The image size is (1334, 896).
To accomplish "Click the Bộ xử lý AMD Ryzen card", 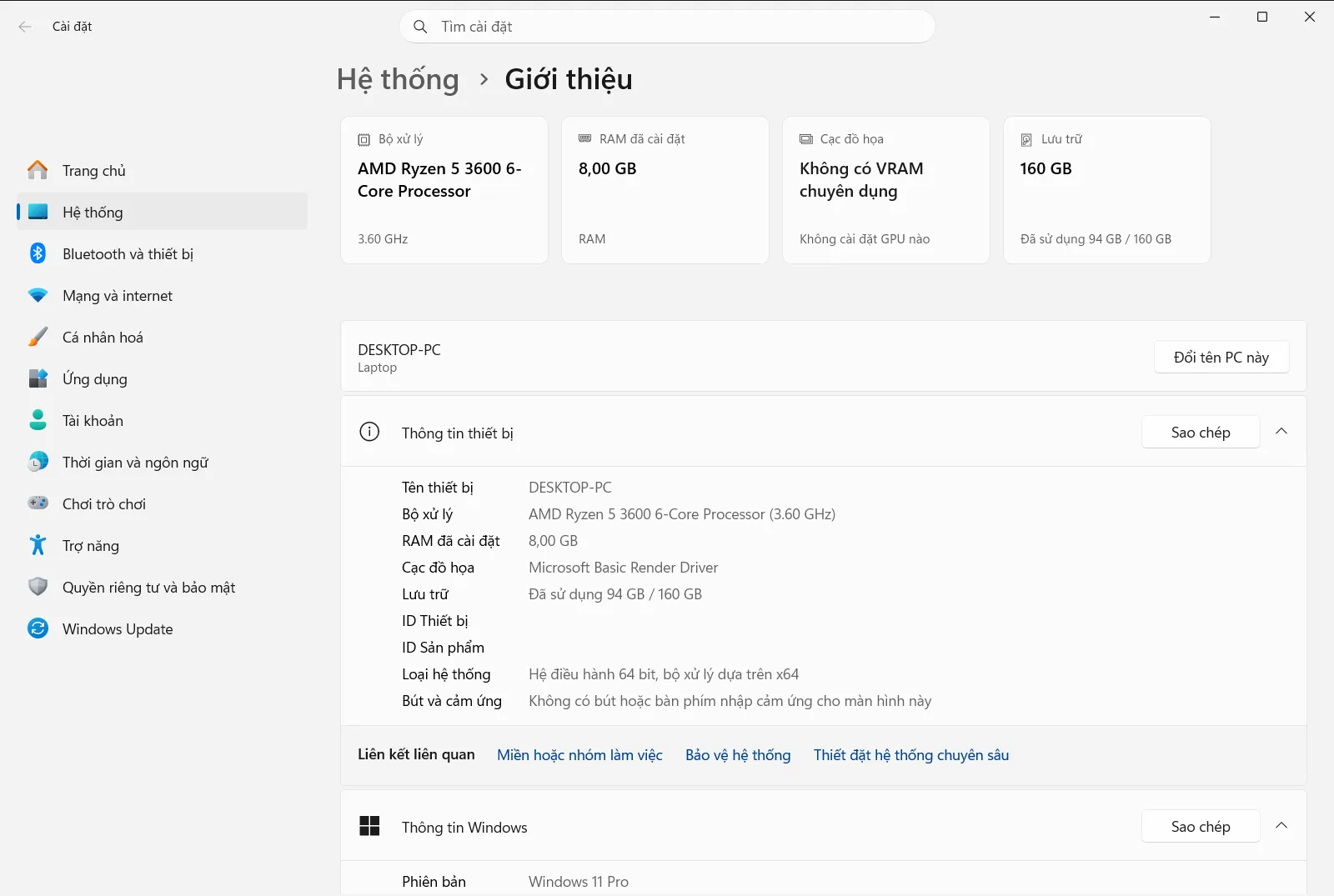I will click(444, 190).
